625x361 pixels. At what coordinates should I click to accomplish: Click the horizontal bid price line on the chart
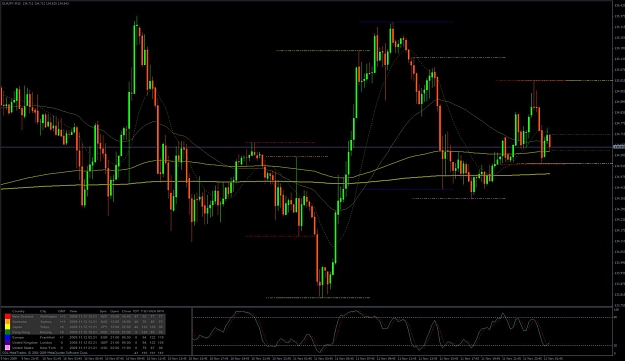tap(306, 147)
